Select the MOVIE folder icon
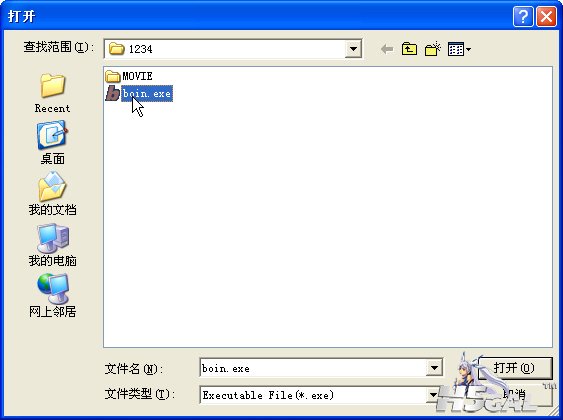The height and width of the screenshot is (420, 563). click(x=113, y=76)
